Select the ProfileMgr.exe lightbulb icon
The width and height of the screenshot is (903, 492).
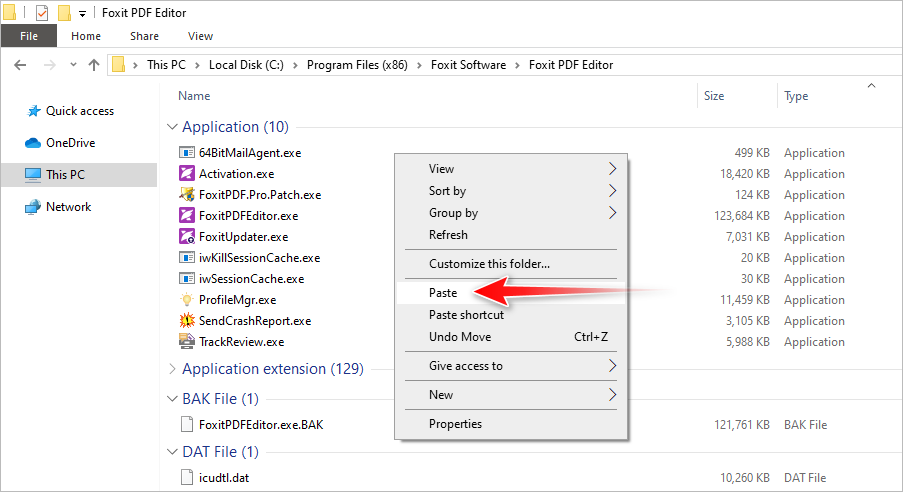click(186, 300)
